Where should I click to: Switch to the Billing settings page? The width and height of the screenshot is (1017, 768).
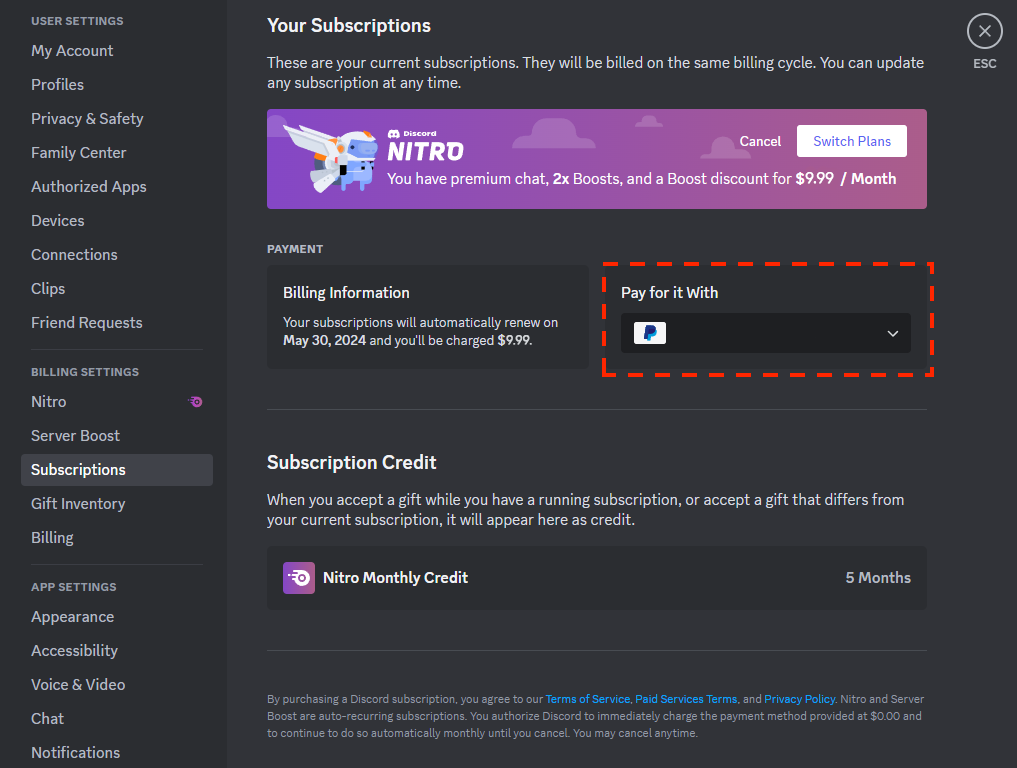(x=52, y=537)
